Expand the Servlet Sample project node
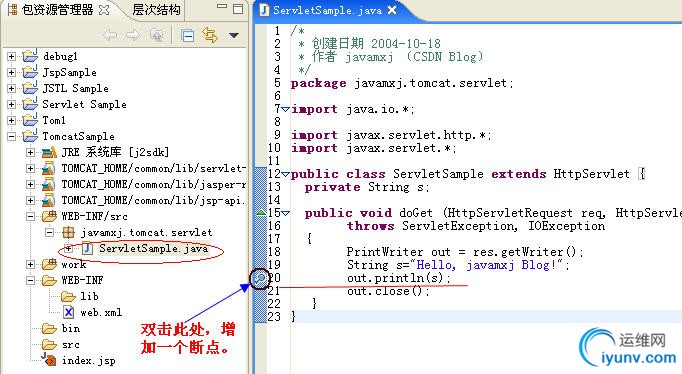682x374 pixels. (12, 104)
